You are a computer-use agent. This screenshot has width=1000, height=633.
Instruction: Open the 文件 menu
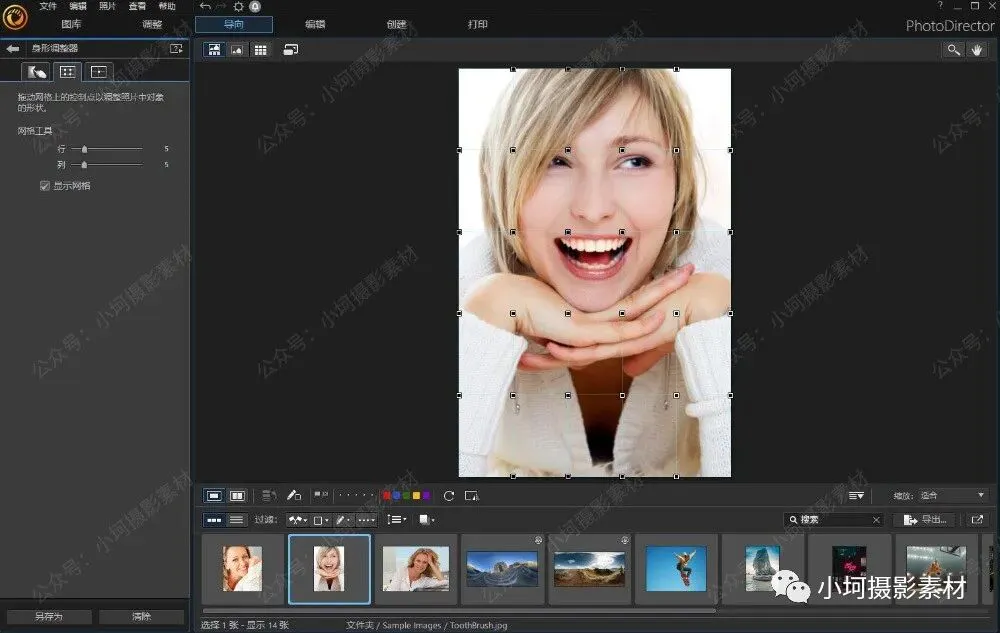(48, 6)
